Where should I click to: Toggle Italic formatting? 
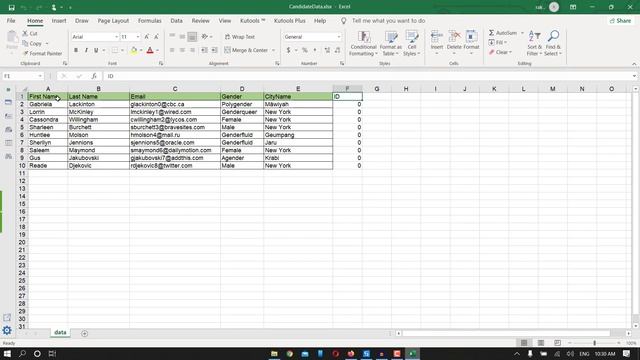tap(86, 50)
